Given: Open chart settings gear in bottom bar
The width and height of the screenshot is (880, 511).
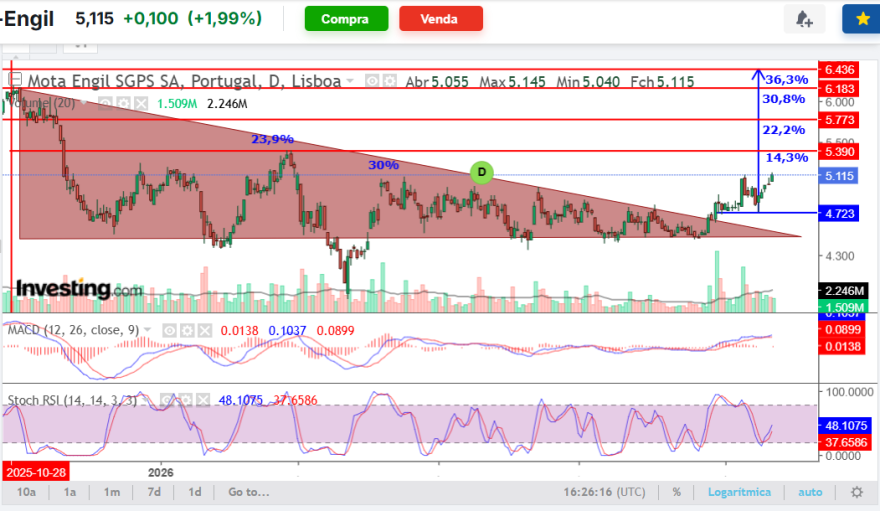Looking at the screenshot, I should click(x=856, y=492).
